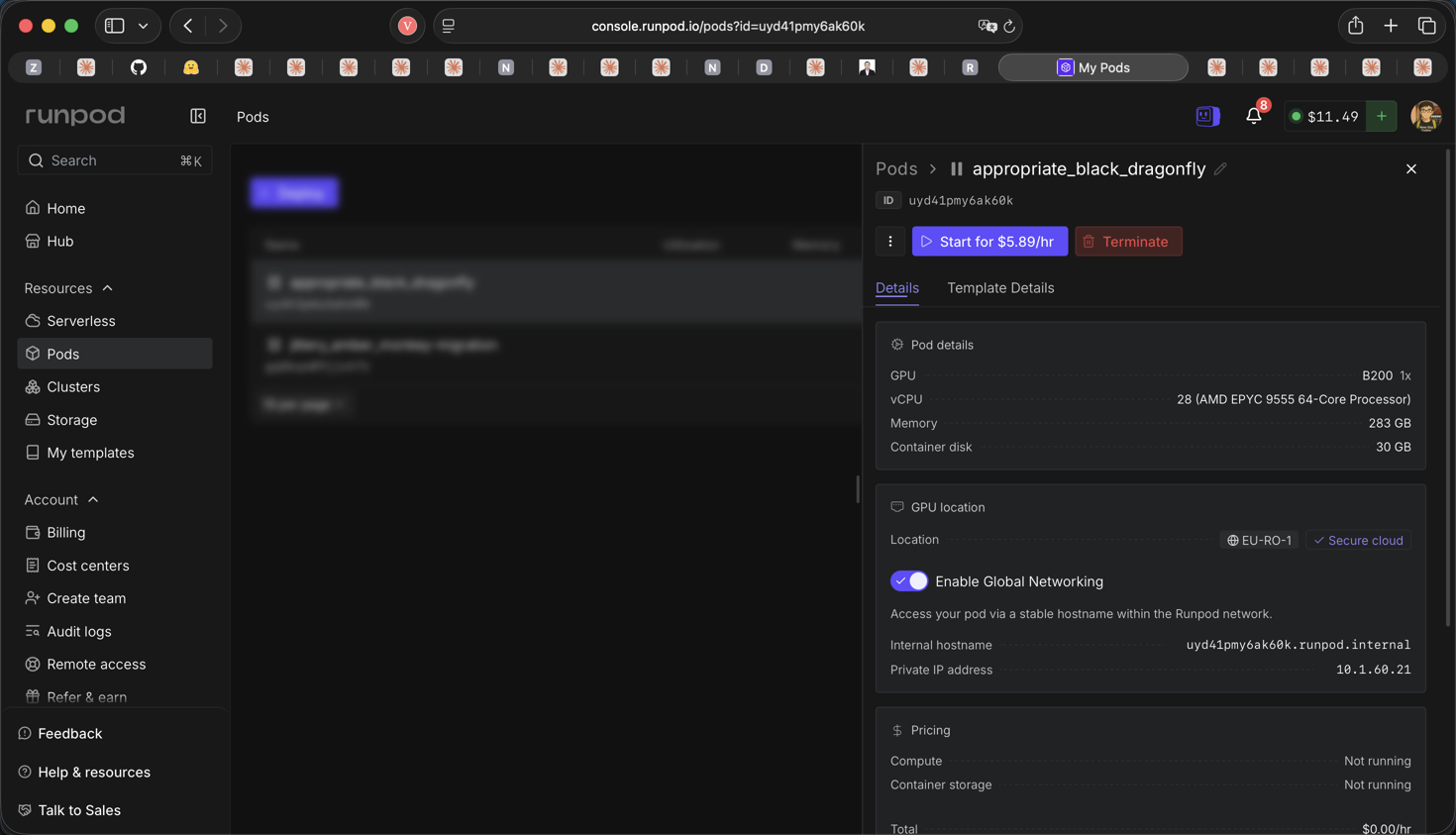1456x835 pixels.
Task: Open the Vivaldi-style red V extension
Action: 407,27
